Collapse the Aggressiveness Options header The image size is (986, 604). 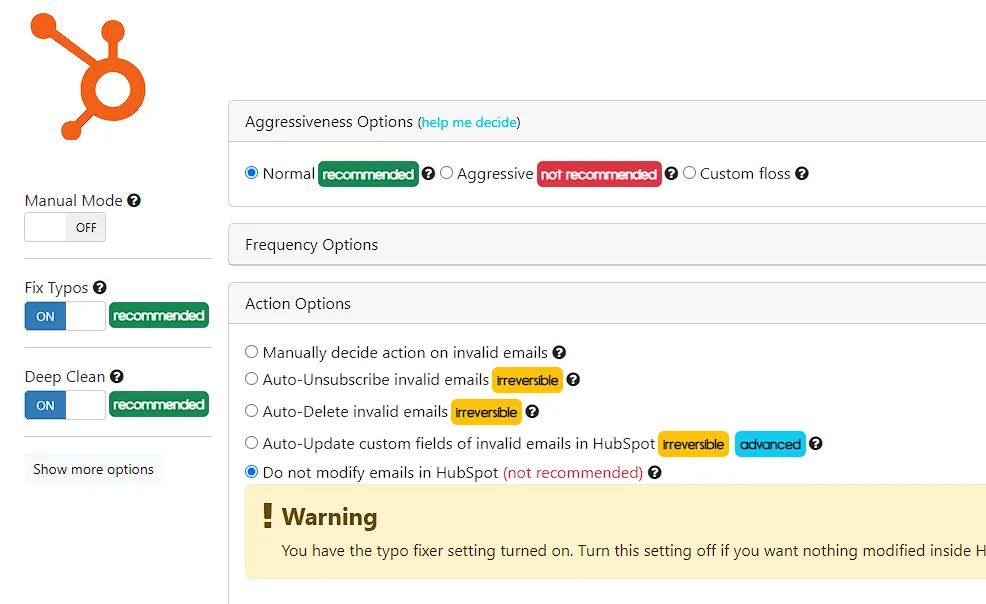pos(607,121)
